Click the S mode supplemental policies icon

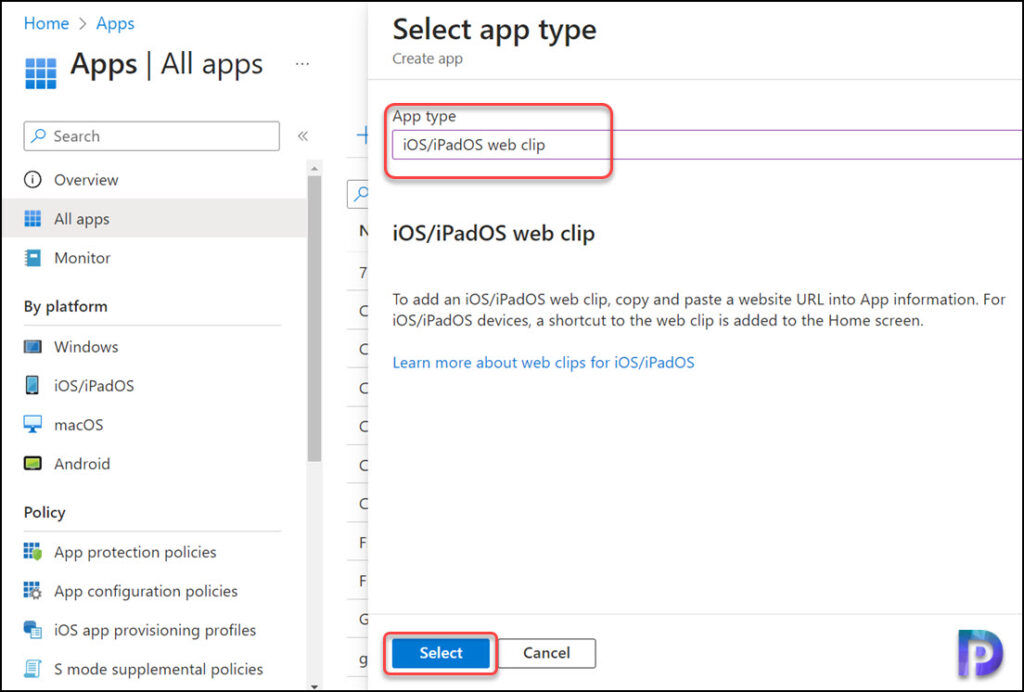coord(33,668)
